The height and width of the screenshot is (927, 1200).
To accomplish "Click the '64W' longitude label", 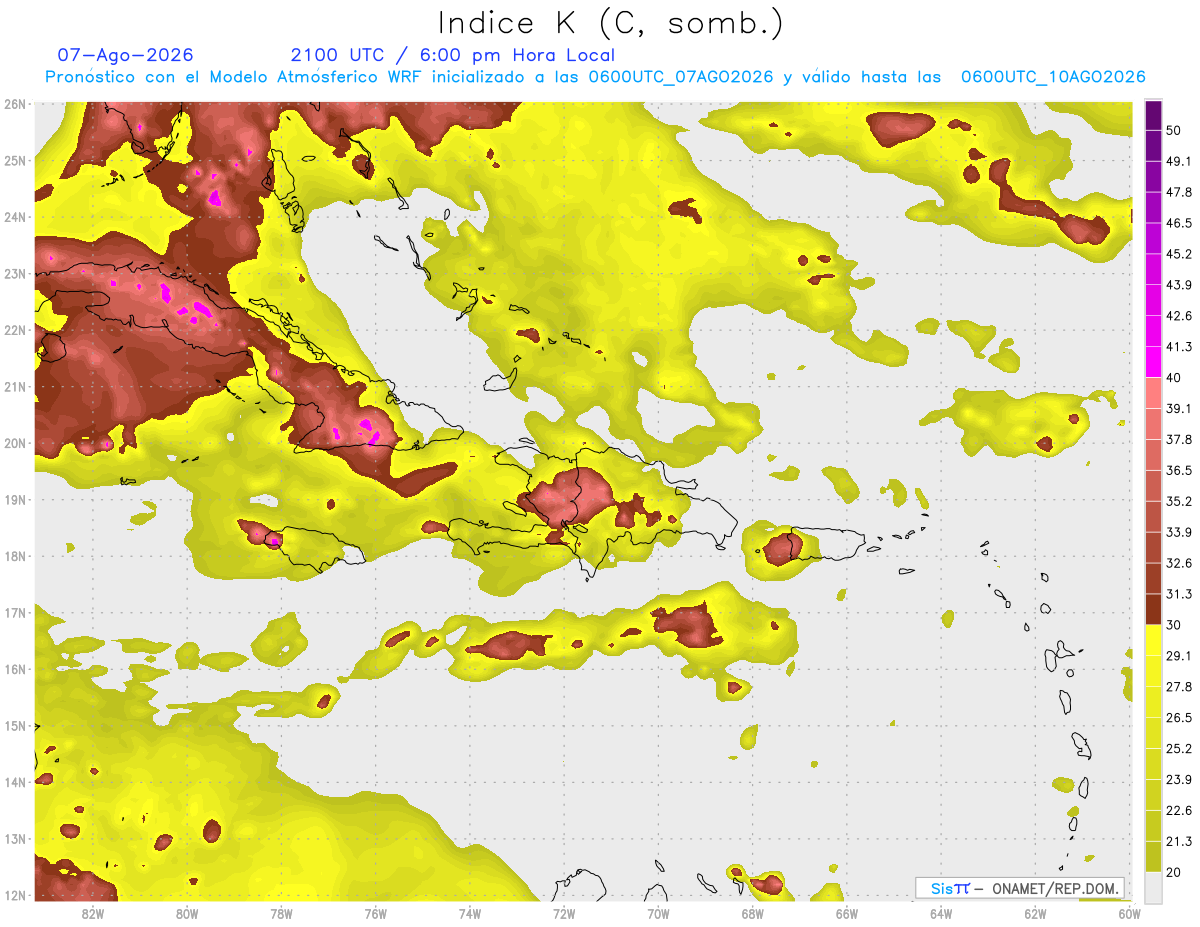I will [941, 913].
